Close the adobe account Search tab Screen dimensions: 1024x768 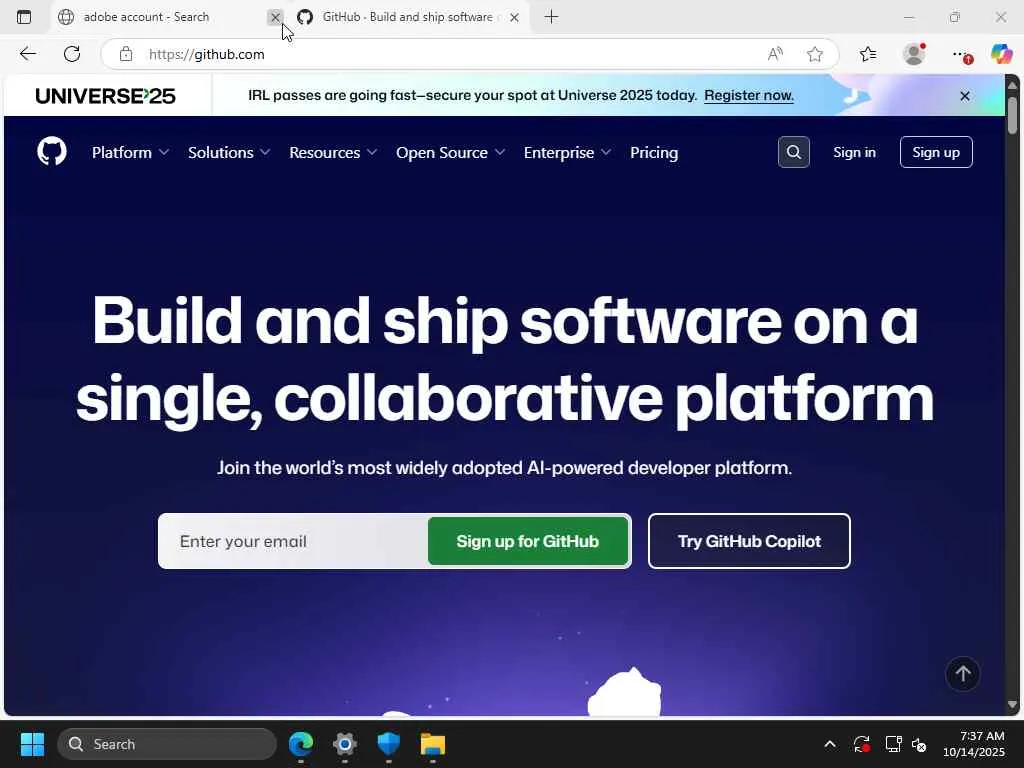(x=275, y=18)
